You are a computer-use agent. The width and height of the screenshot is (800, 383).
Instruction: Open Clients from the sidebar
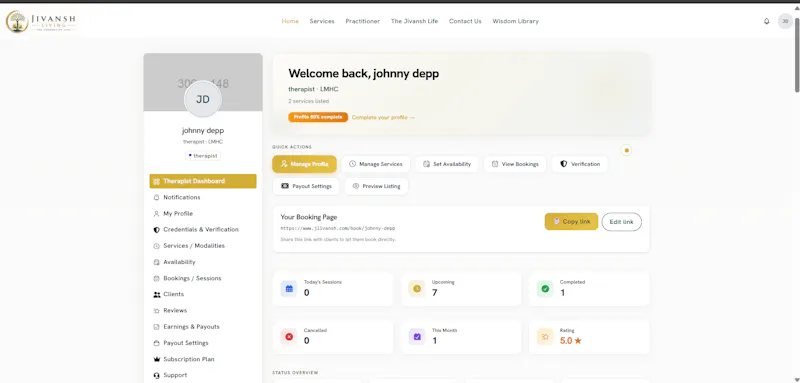coord(203,294)
